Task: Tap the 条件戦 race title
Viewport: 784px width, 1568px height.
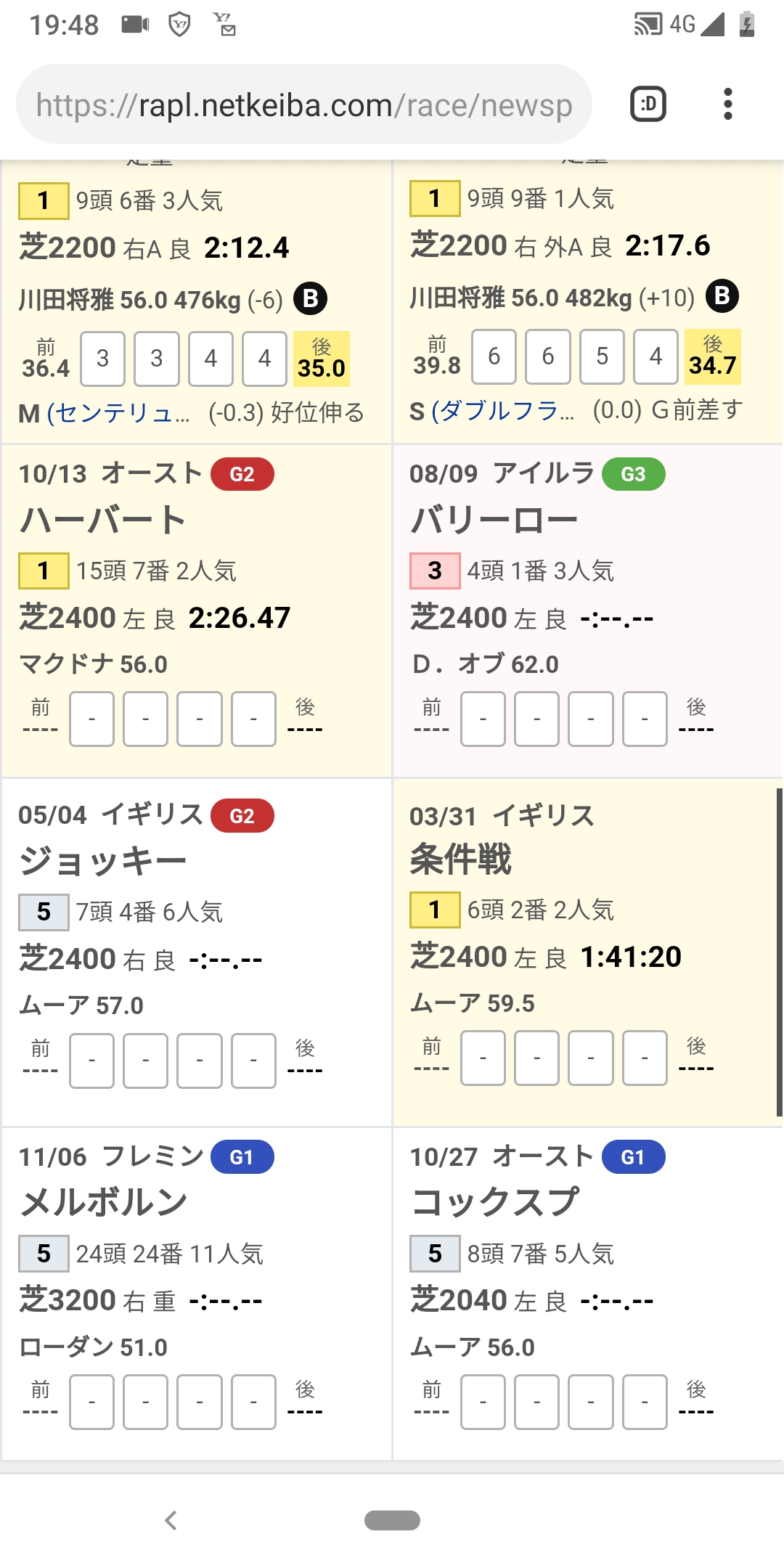Action: pos(460,859)
